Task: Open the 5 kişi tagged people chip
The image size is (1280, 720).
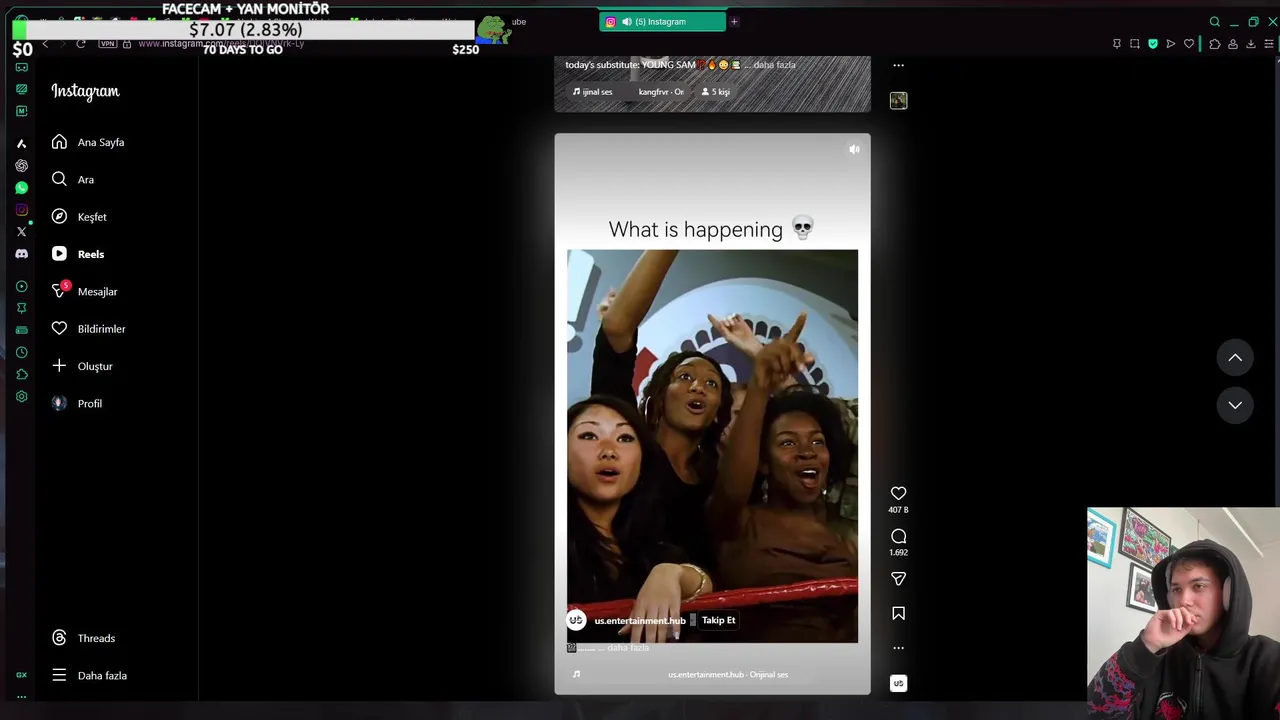Action: [715, 92]
